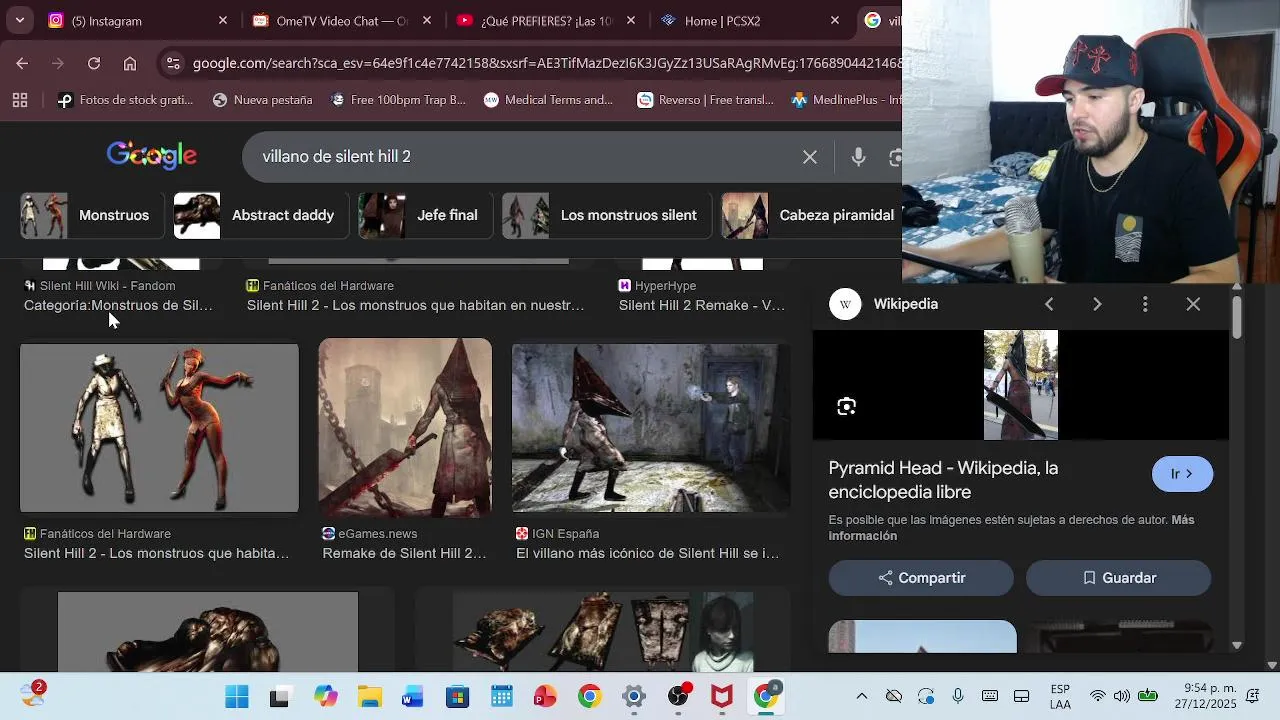Open Microsoft Store from taskbar
The height and width of the screenshot is (720, 1280).
(x=457, y=697)
